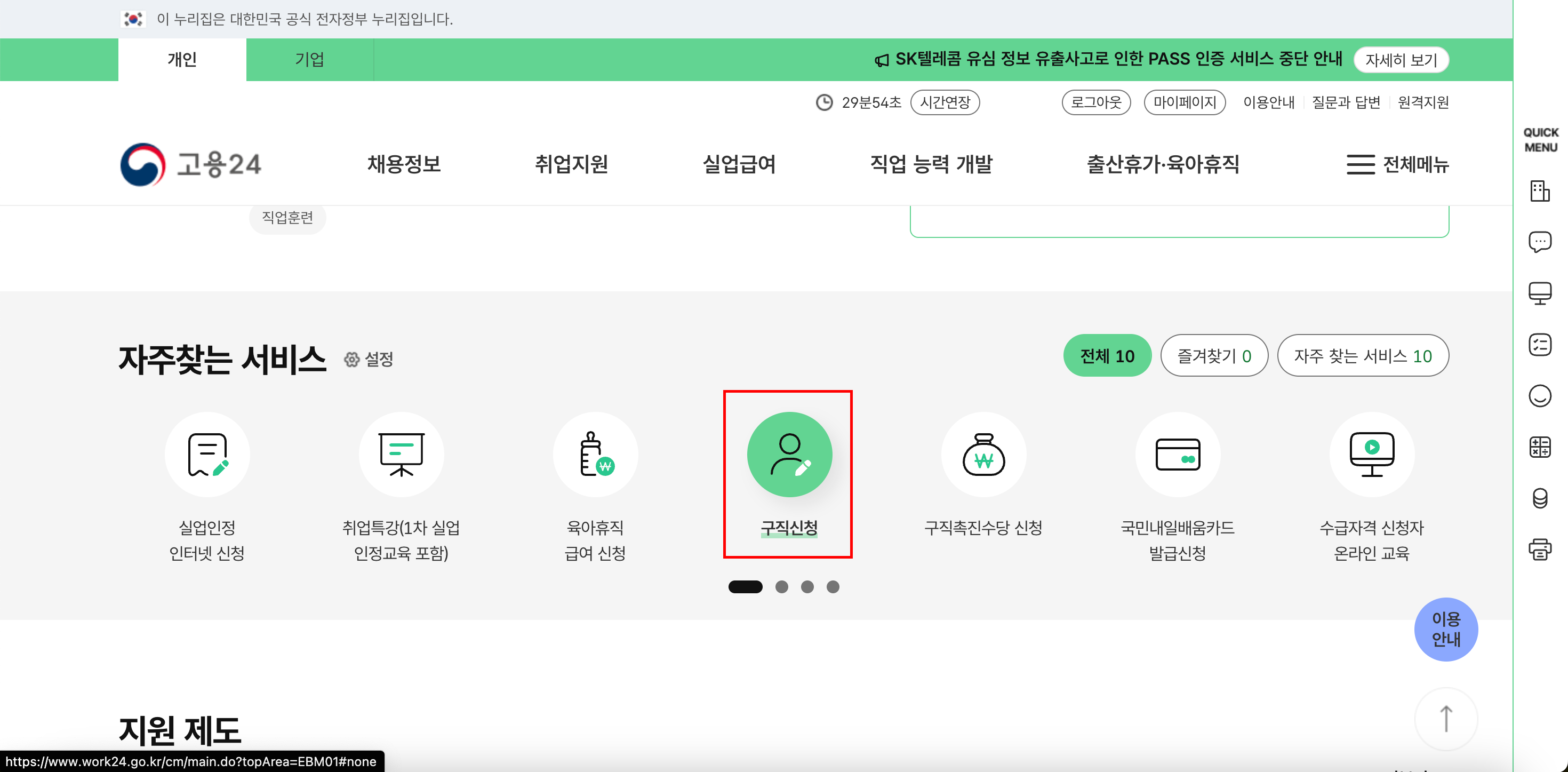Click the building icon in Quick Menu
This screenshot has width=1568, height=772.
[1540, 191]
